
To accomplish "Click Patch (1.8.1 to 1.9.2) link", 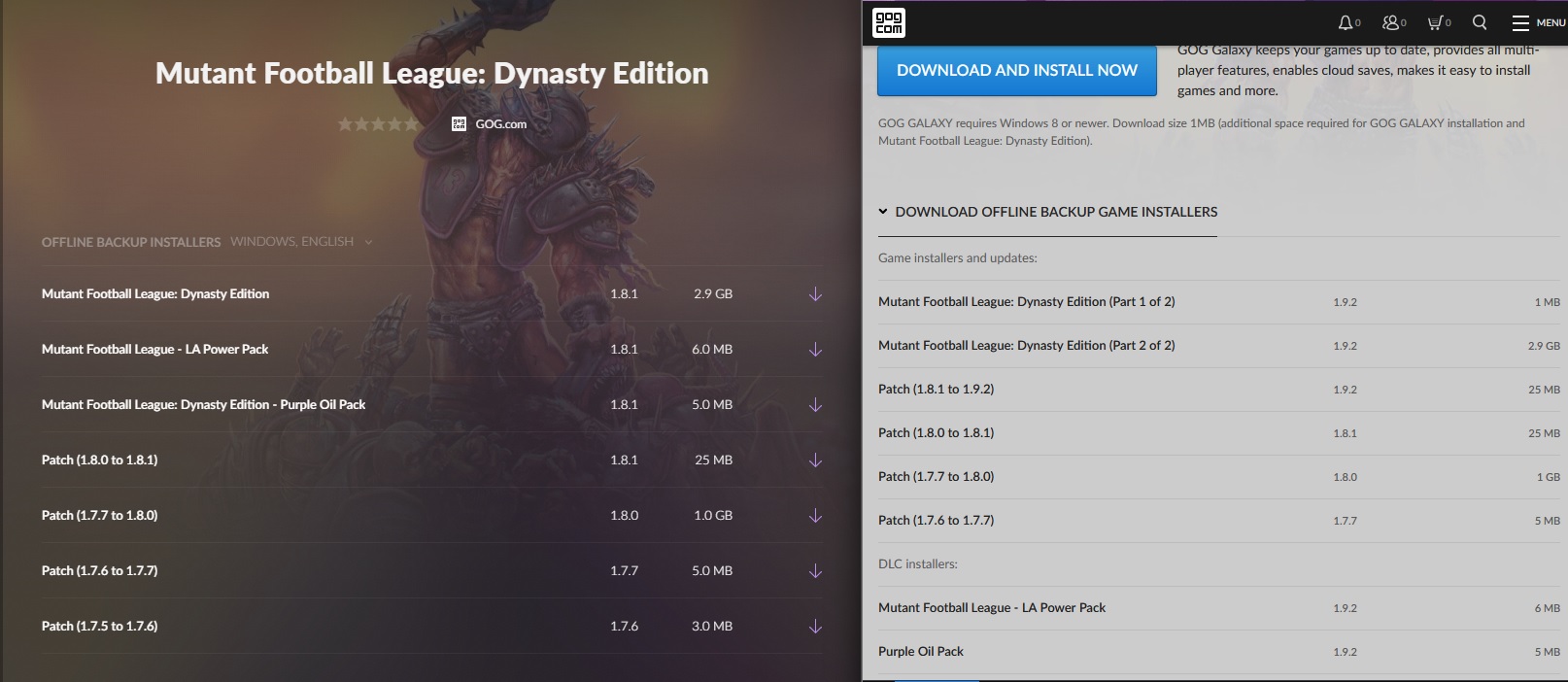I will [x=937, y=390].
